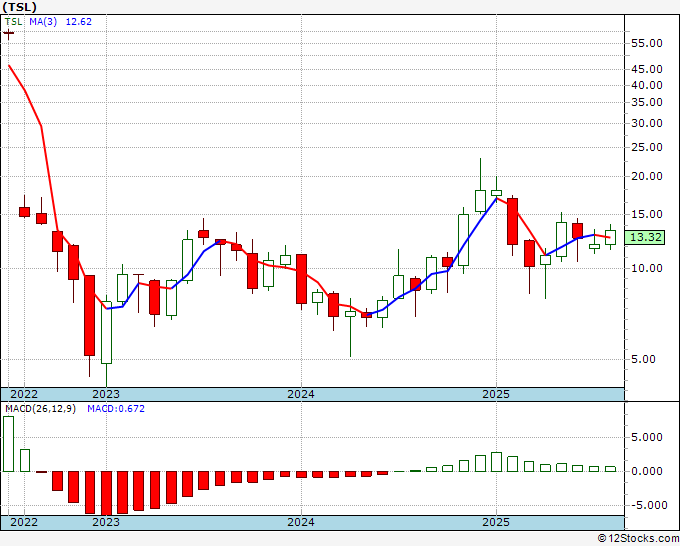This screenshot has width=680, height=546.
Task: Click 2024 on the price chart timeline
Action: tap(301, 395)
